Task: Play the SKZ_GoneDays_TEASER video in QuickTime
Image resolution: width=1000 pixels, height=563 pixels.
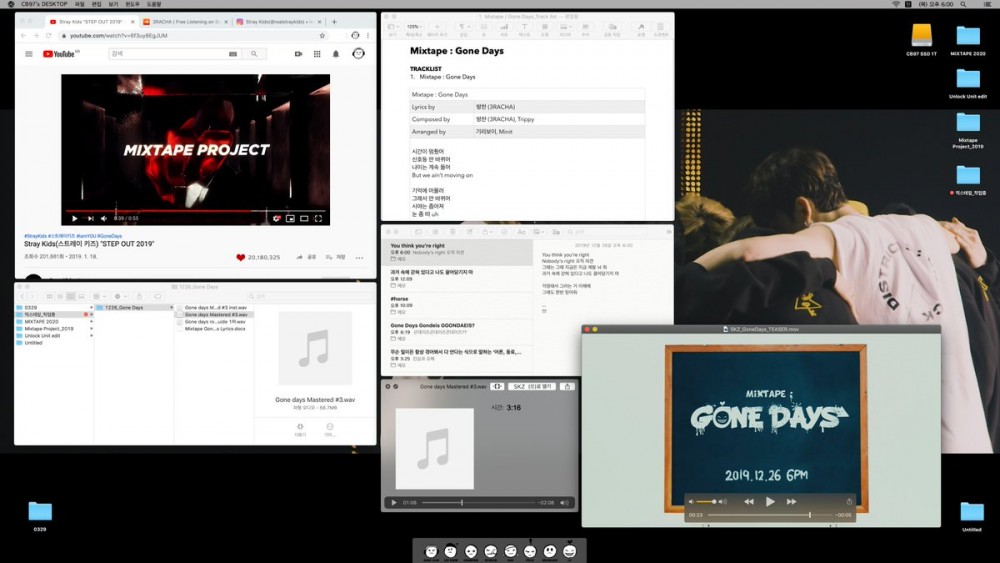Action: pos(770,502)
